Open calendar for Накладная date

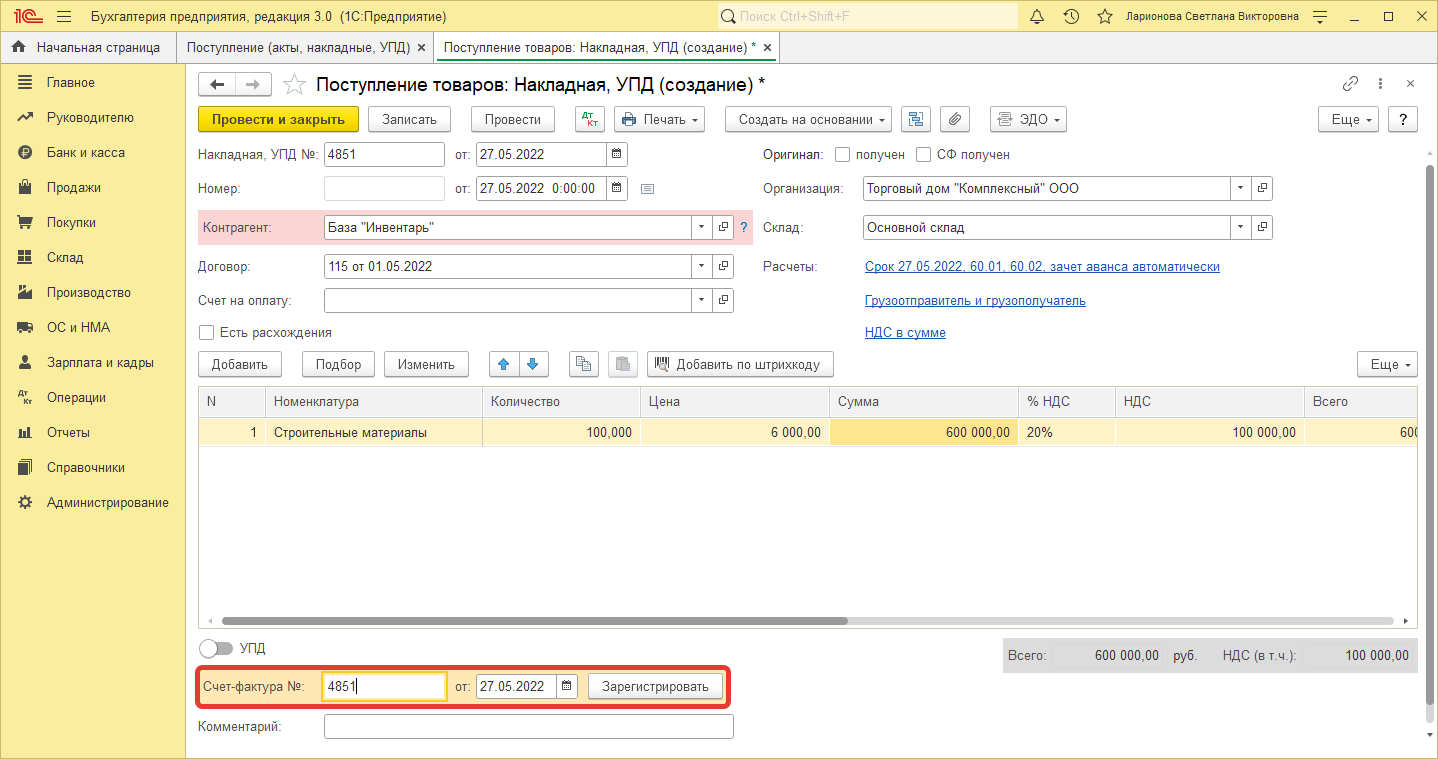point(617,154)
